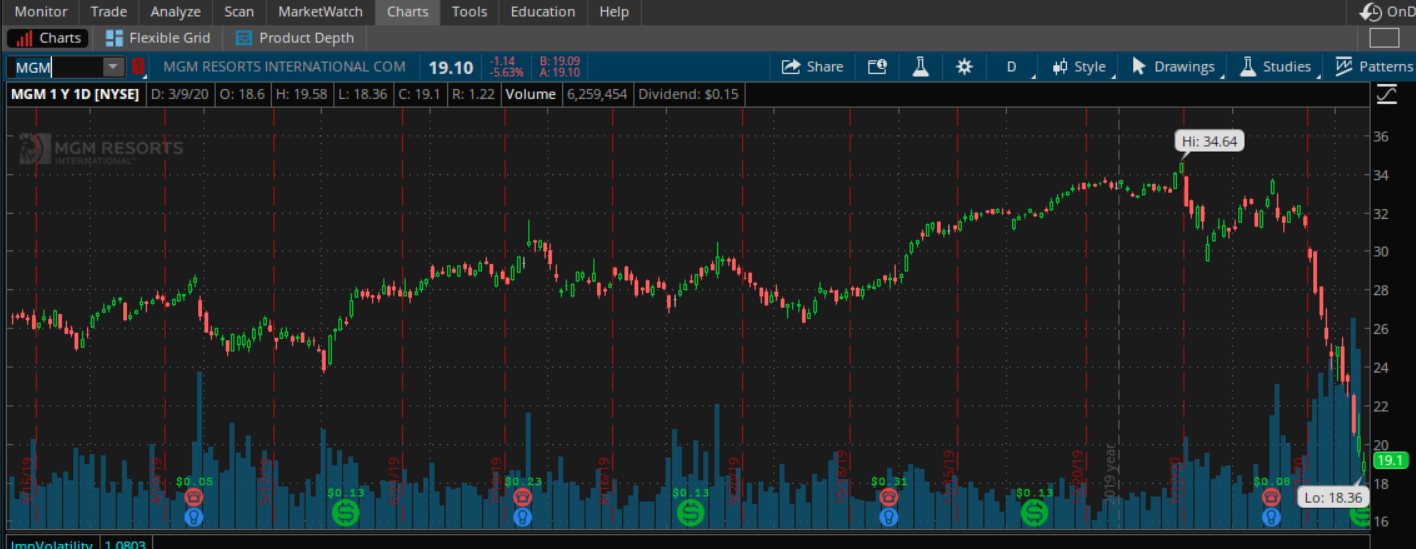This screenshot has width=1416, height=549.
Task: Click the MGM symbol input field
Action: [x=54, y=67]
